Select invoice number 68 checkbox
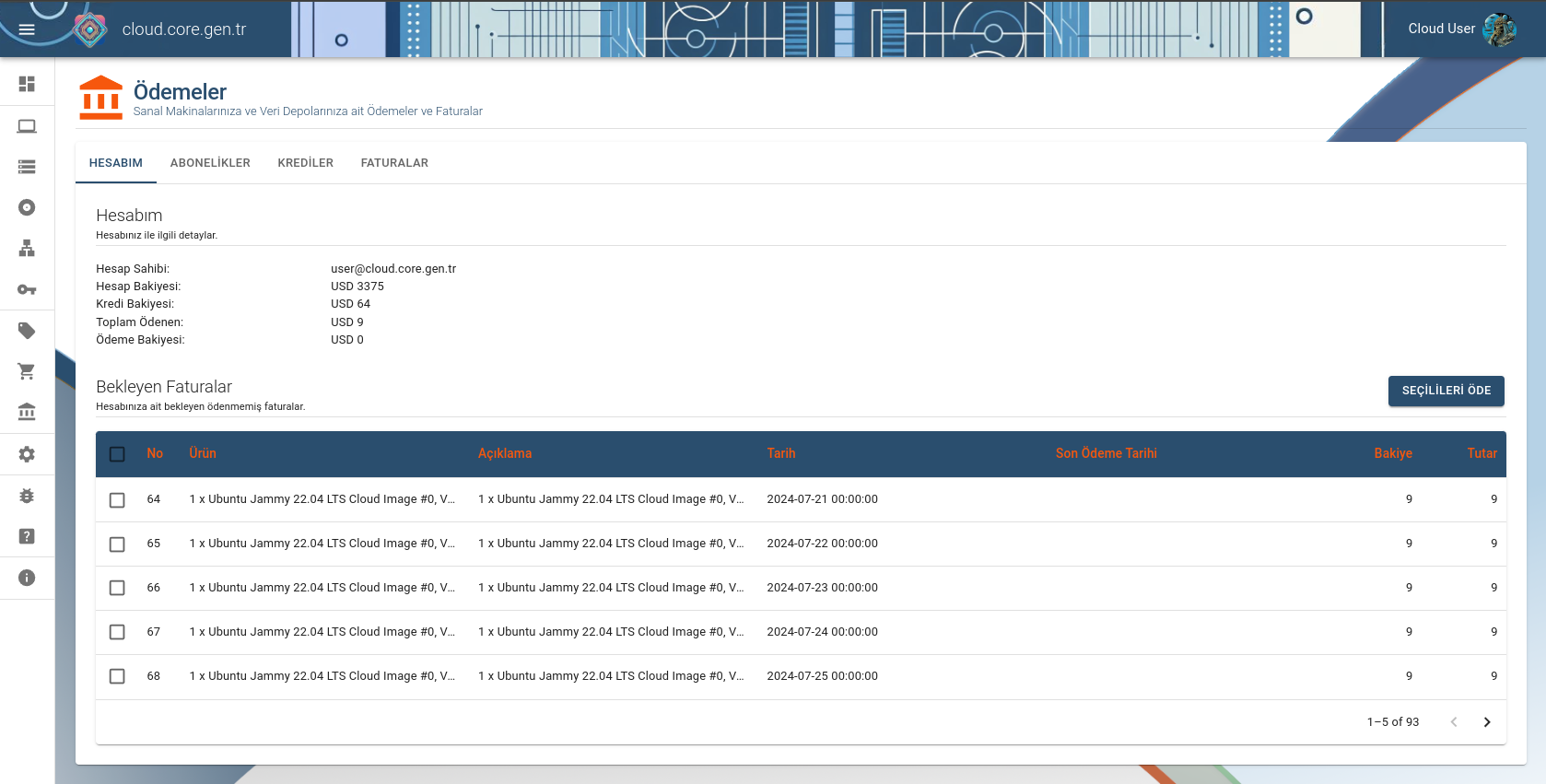 tap(117, 676)
